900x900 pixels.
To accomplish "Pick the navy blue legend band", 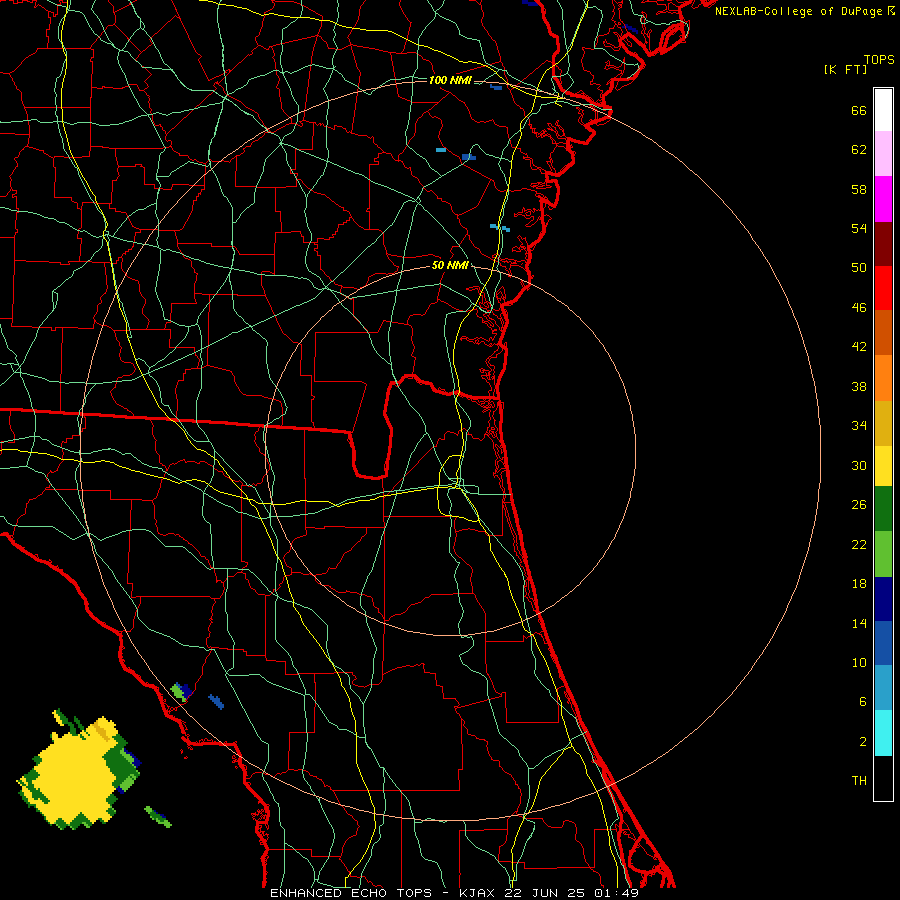I will coord(883,599).
